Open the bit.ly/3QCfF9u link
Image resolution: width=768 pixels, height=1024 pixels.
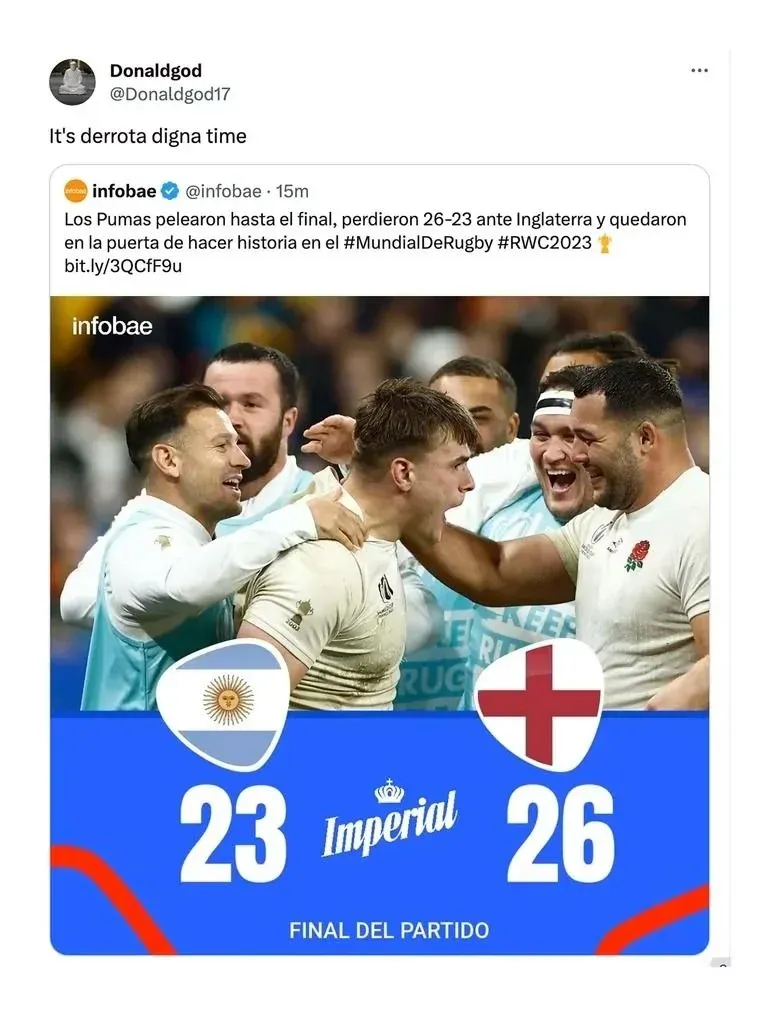123,266
